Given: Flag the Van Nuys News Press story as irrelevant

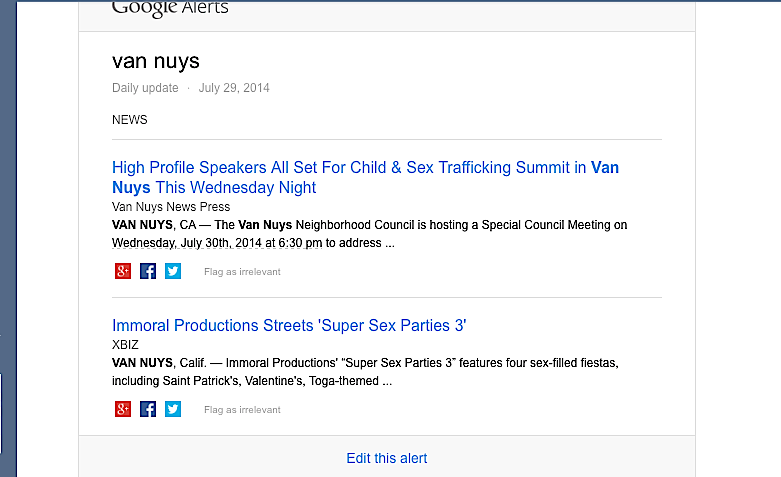Looking at the screenshot, I should coord(242,272).
